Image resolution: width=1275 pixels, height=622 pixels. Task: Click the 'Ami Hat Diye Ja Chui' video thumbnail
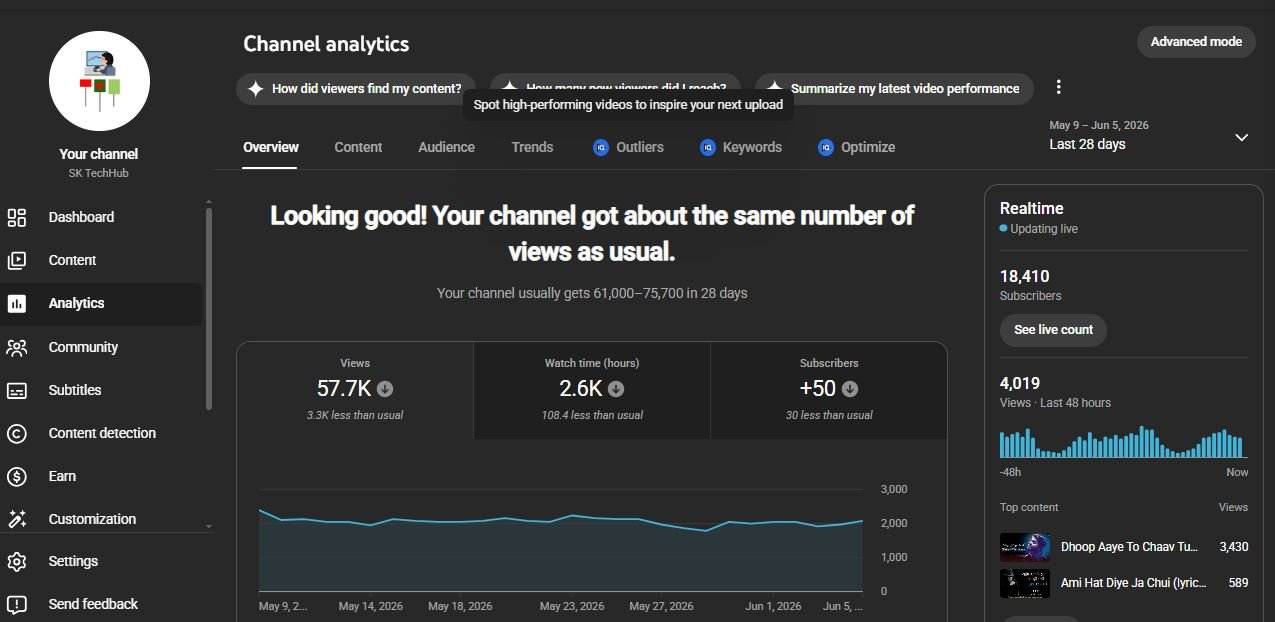1025,583
